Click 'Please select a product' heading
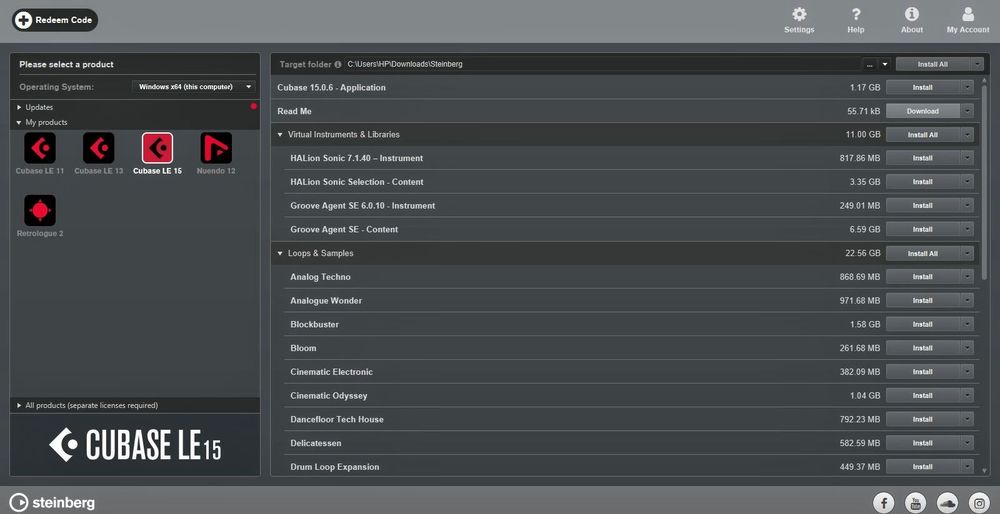 pos(66,64)
